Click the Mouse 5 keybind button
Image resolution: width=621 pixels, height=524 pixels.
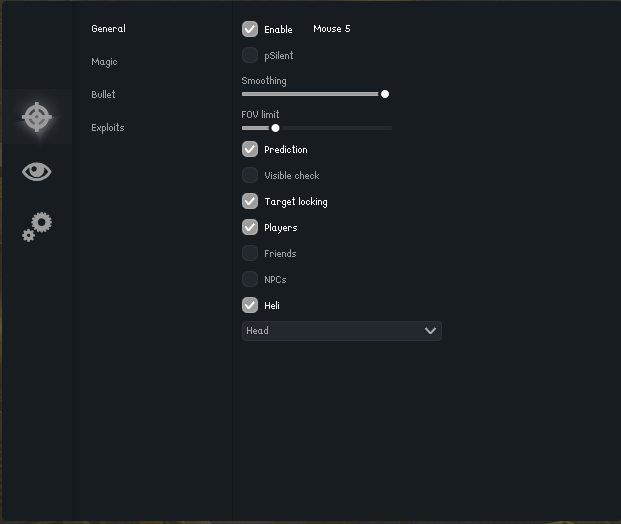pyautogui.click(x=332, y=29)
